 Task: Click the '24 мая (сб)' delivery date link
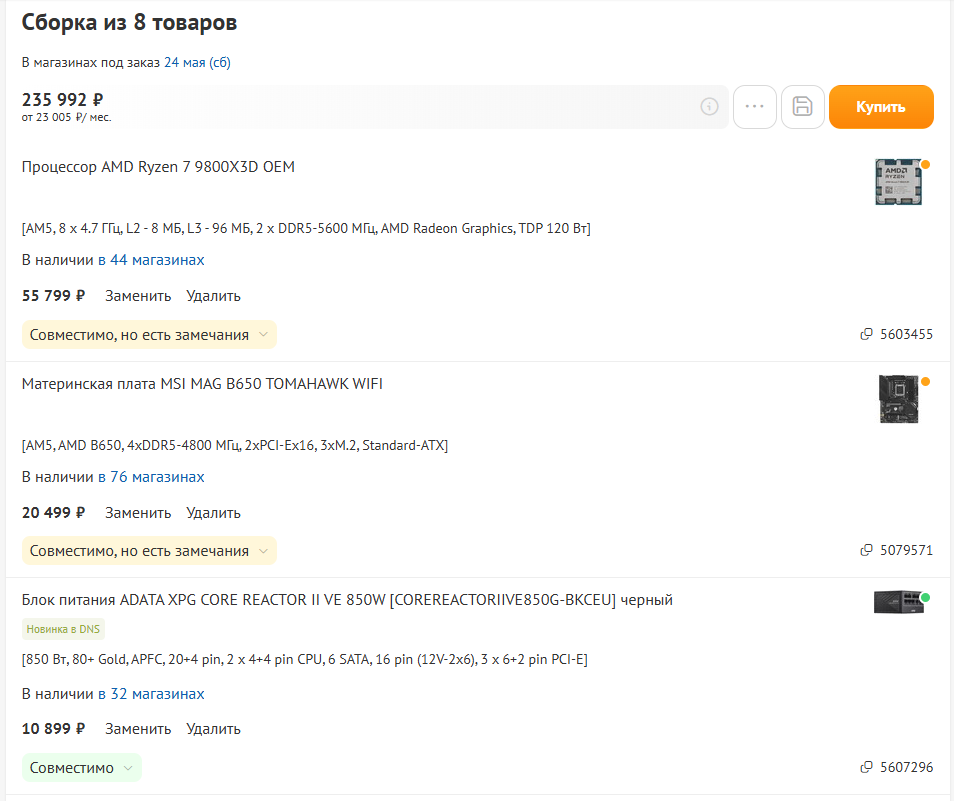tap(197, 62)
